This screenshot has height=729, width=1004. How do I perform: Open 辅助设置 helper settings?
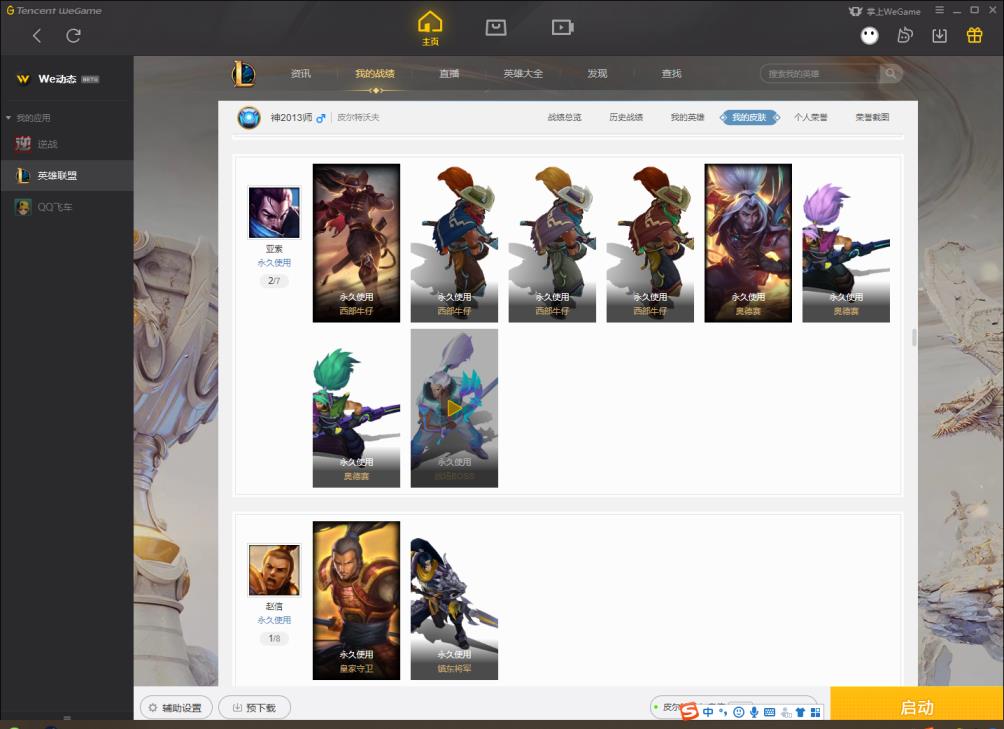(176, 707)
